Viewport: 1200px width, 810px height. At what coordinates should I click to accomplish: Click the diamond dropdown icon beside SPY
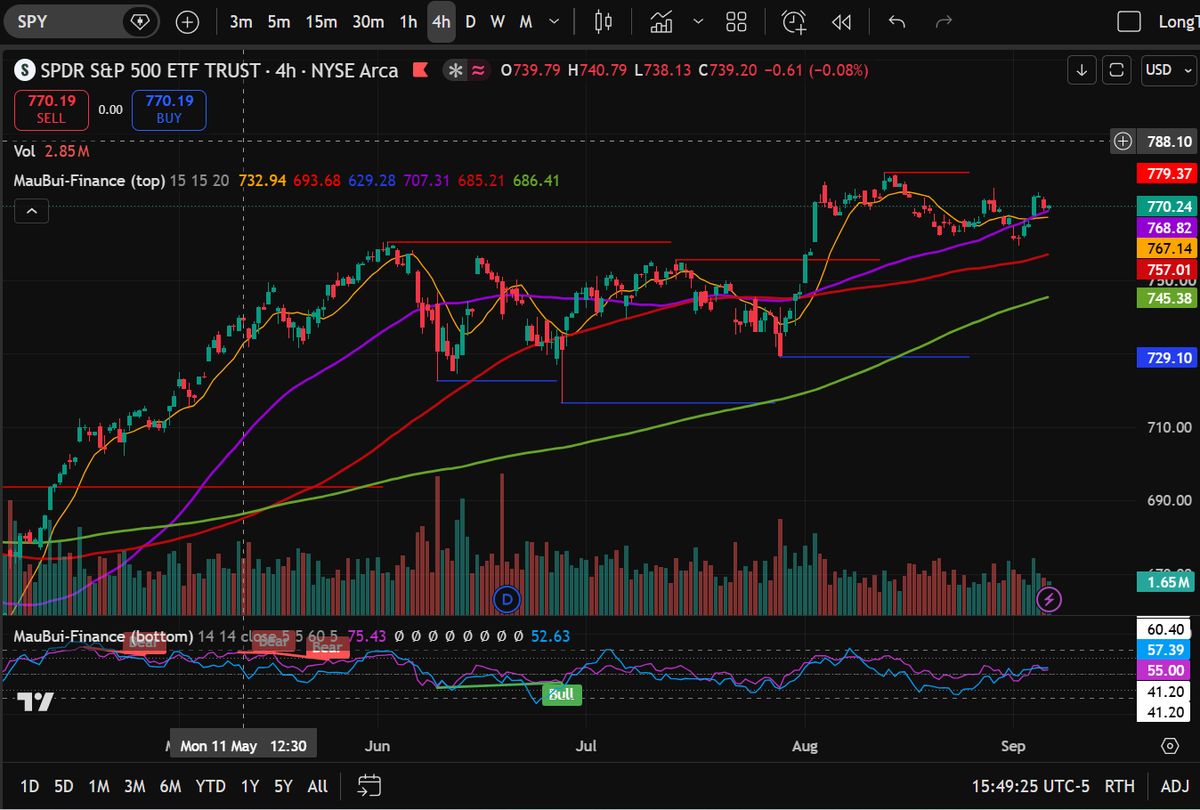click(140, 21)
